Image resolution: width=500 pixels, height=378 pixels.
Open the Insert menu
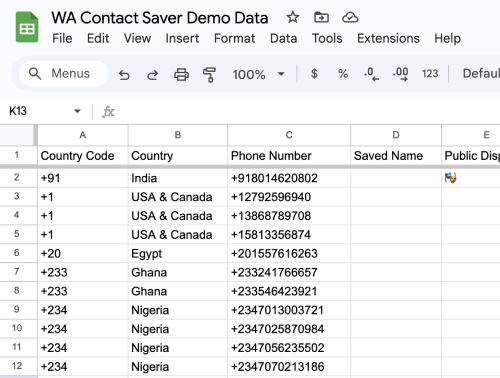coord(182,38)
